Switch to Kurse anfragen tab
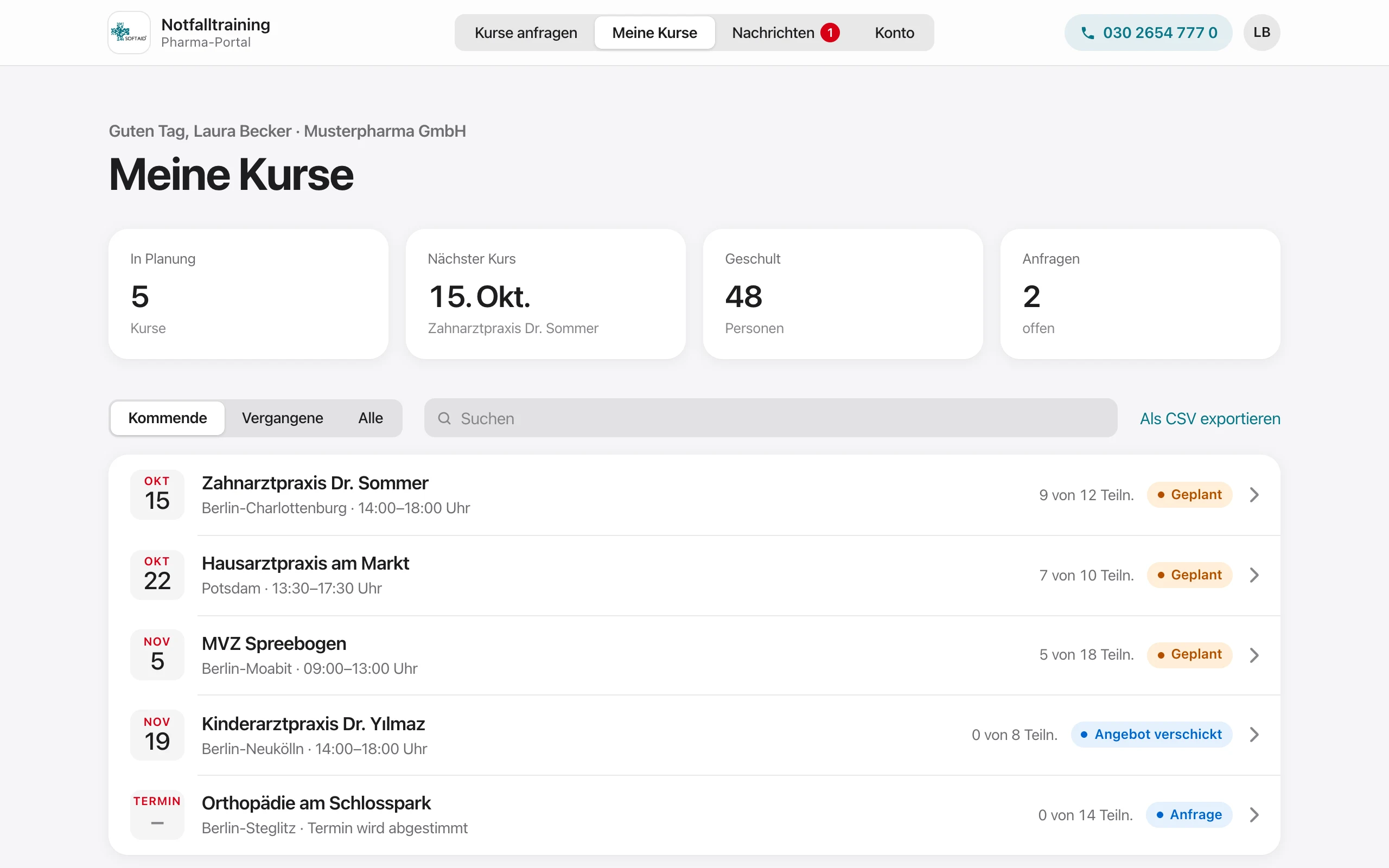Screen dimensions: 1389x868 coord(526,33)
